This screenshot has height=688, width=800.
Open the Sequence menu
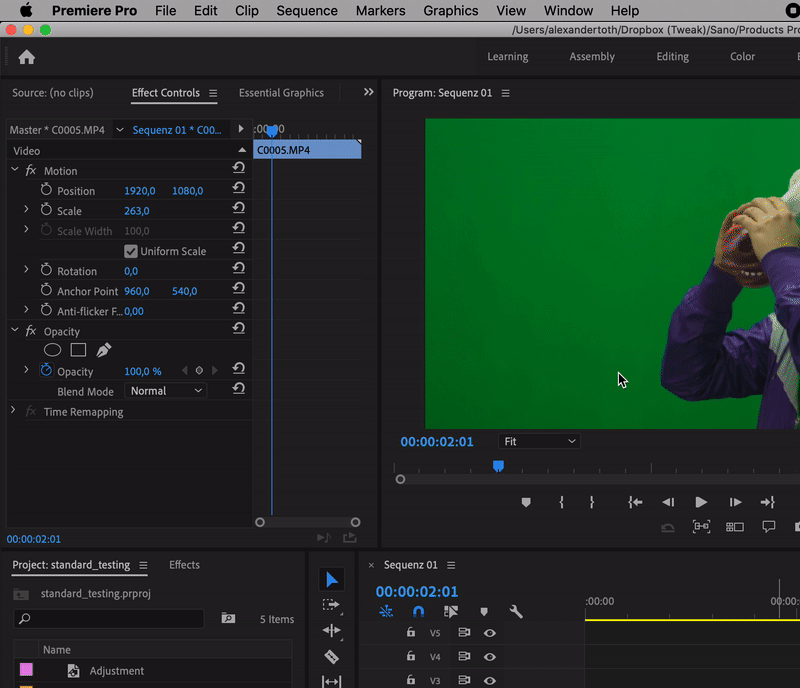(306, 11)
